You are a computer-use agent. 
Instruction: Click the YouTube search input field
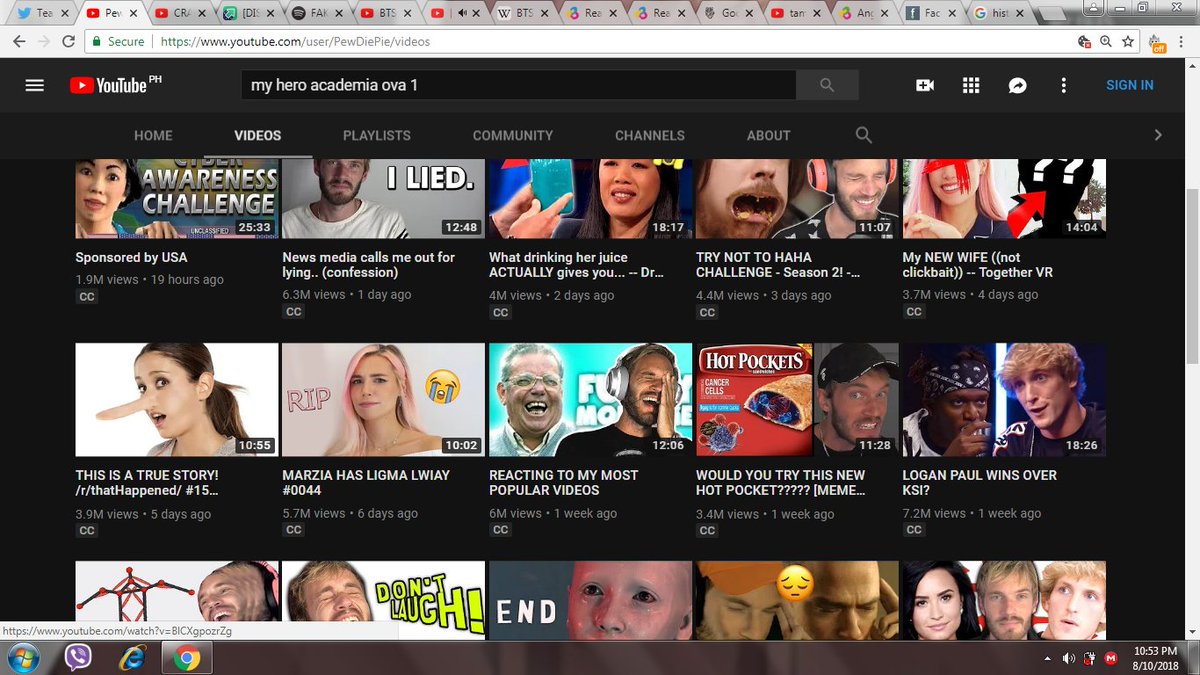(x=518, y=85)
